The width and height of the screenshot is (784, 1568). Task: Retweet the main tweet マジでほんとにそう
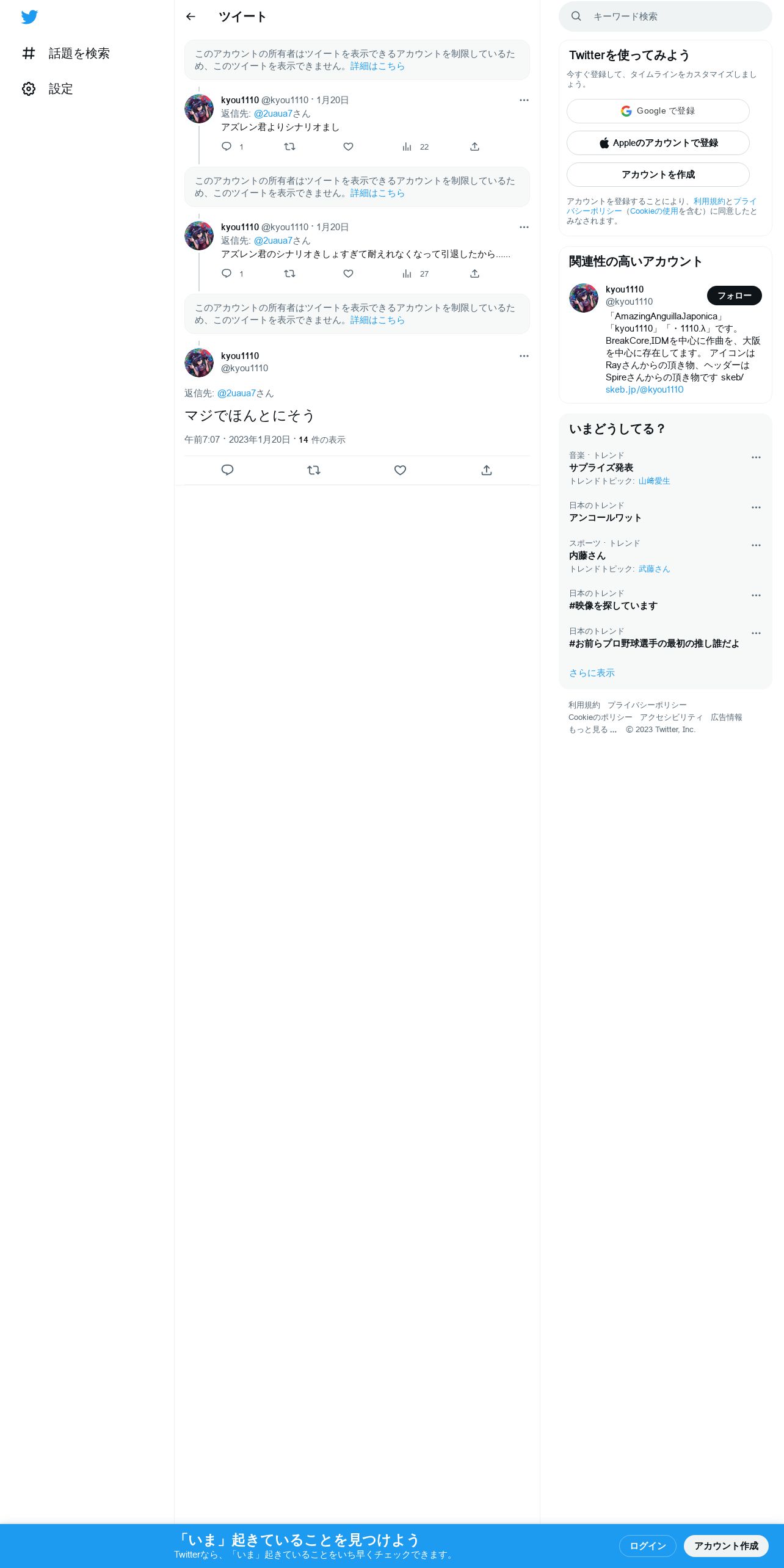tap(314, 470)
